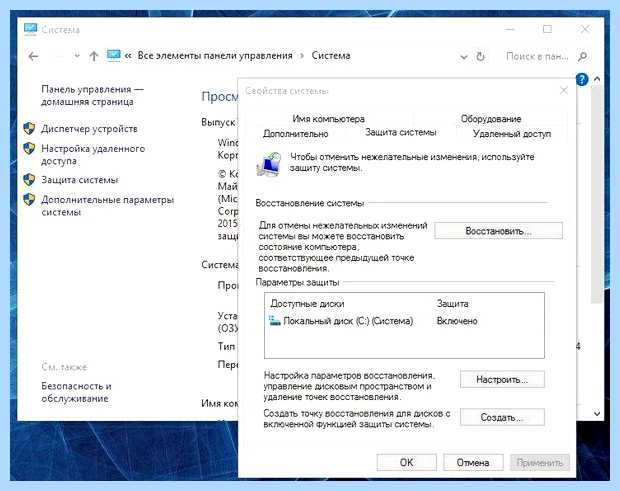Switch to Оборудование tab
This screenshot has width=620, height=491.
click(491, 119)
